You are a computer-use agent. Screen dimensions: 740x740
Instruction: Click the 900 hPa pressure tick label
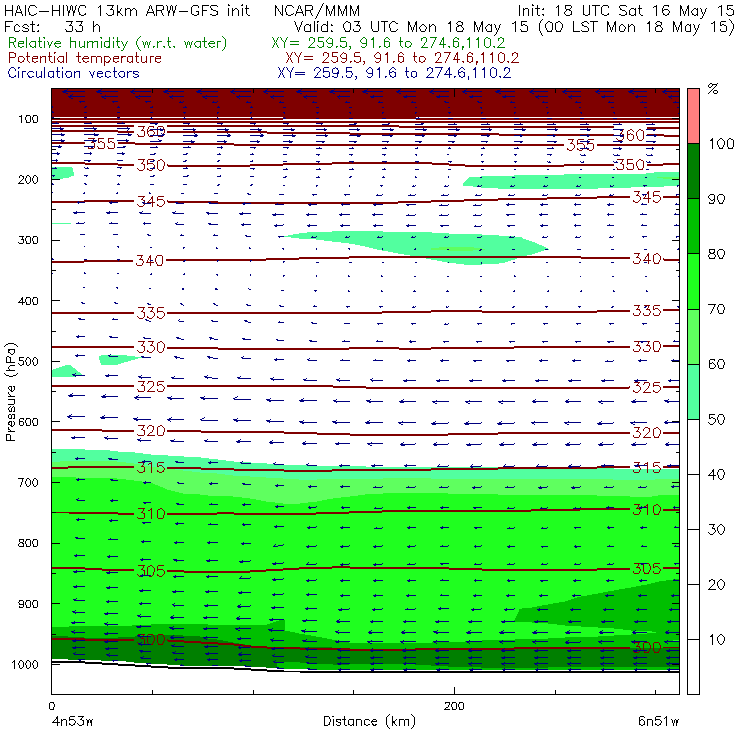tap(28, 604)
